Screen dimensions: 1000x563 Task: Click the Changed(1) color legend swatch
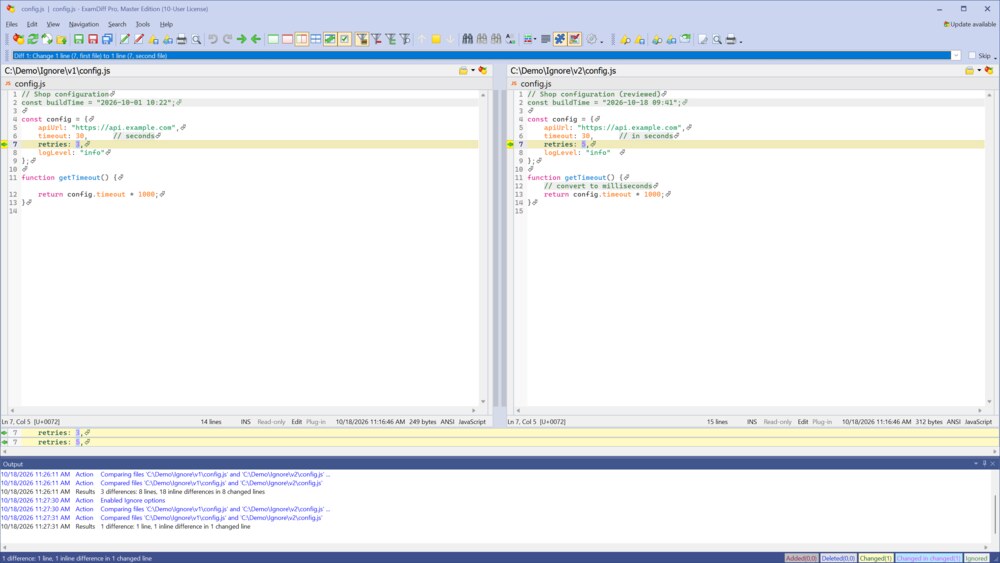coord(876,558)
